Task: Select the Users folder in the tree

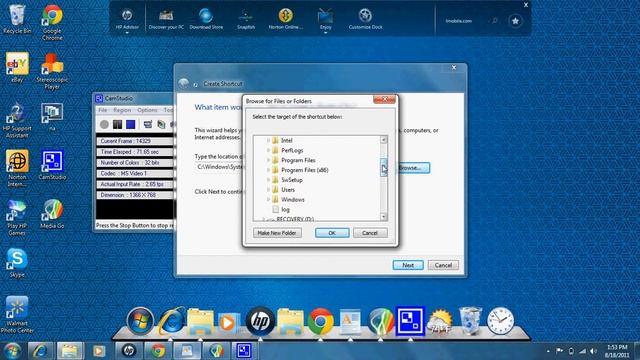Action: [x=288, y=190]
